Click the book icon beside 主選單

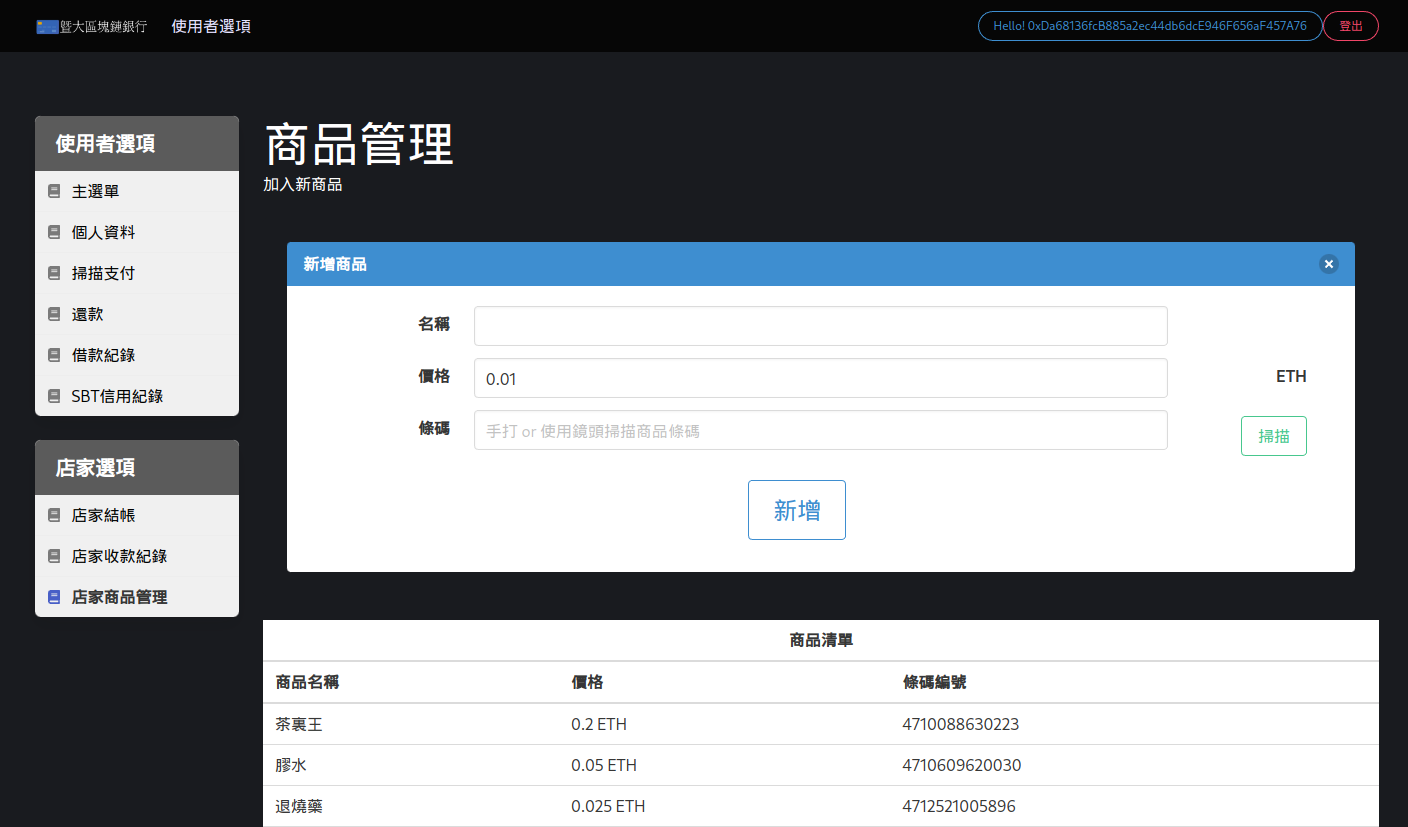pos(54,191)
